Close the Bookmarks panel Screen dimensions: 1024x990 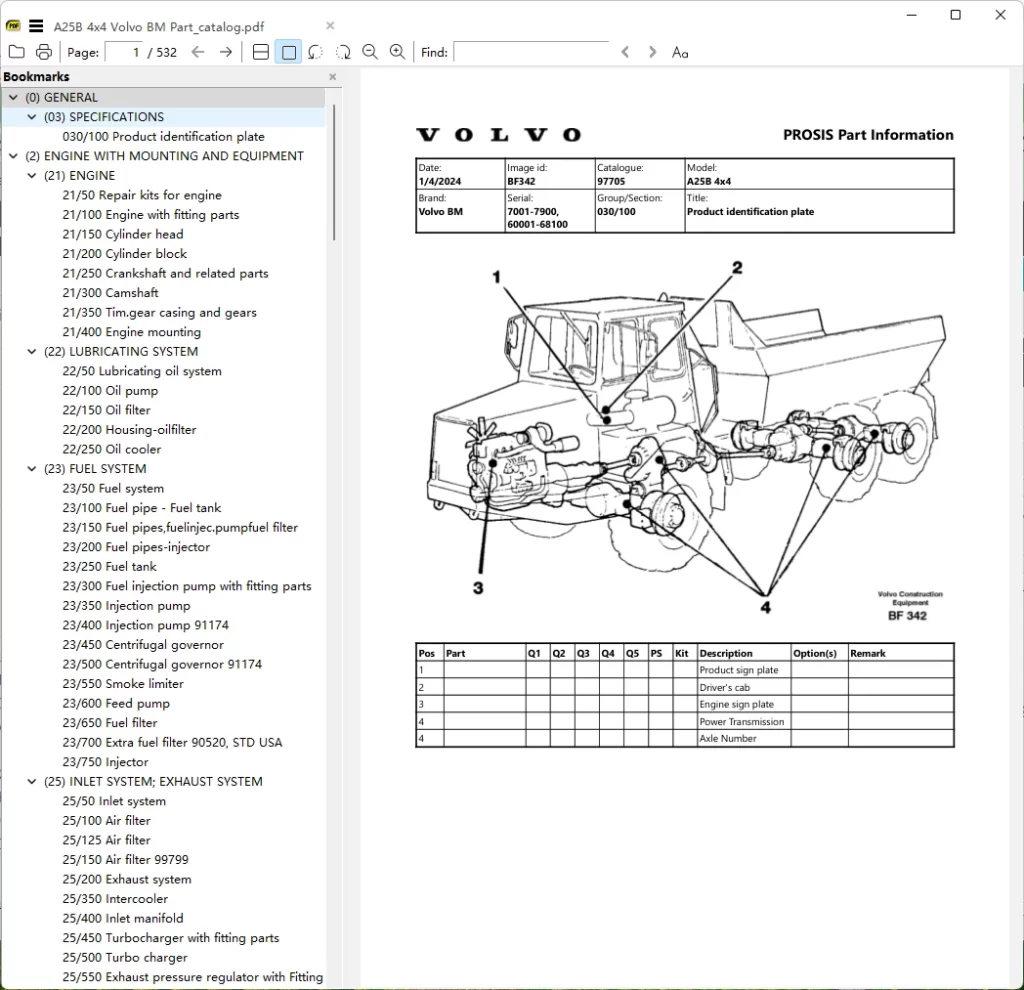pyautogui.click(x=333, y=77)
